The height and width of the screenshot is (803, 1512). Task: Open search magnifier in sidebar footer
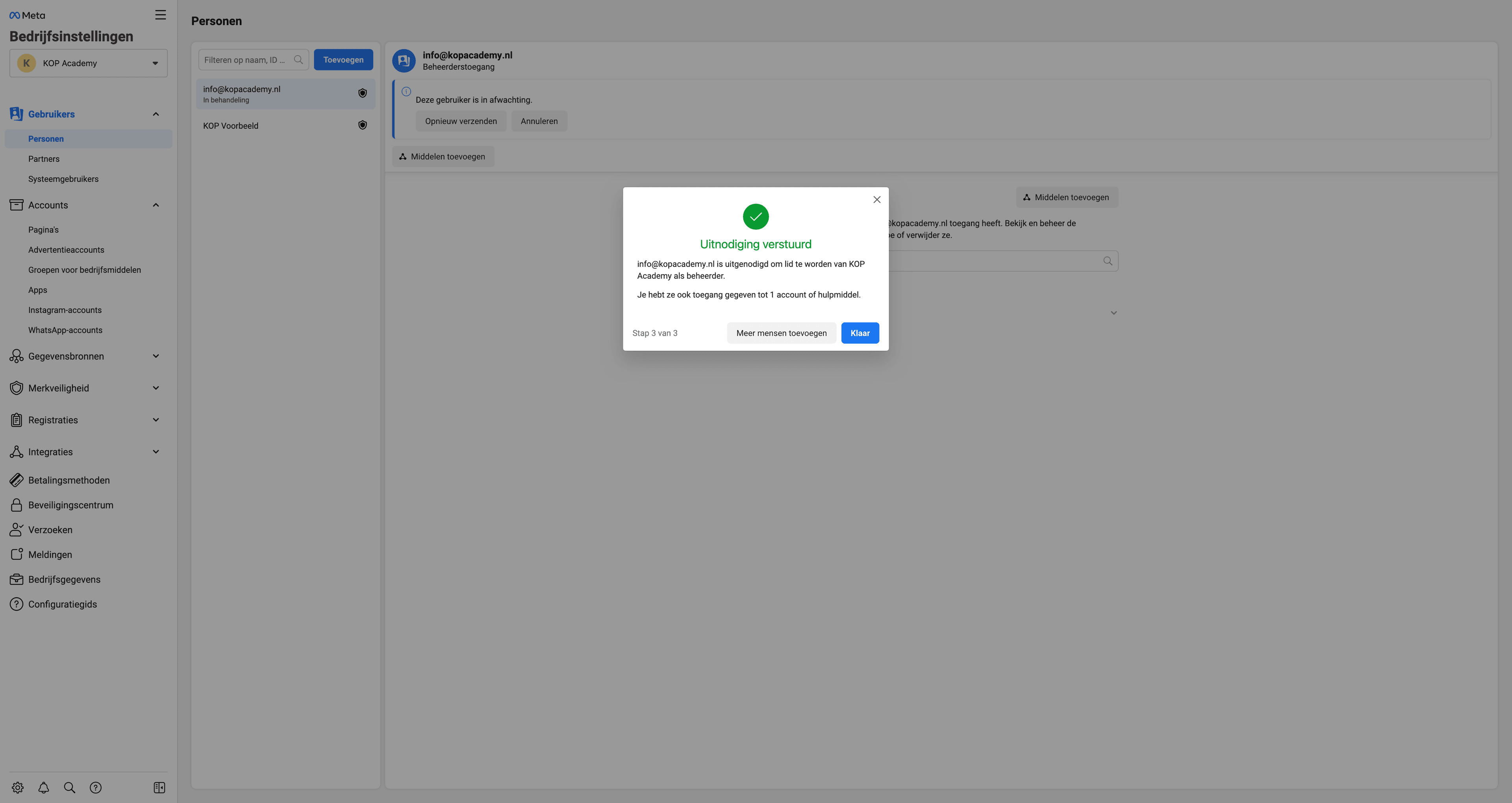coord(69,788)
